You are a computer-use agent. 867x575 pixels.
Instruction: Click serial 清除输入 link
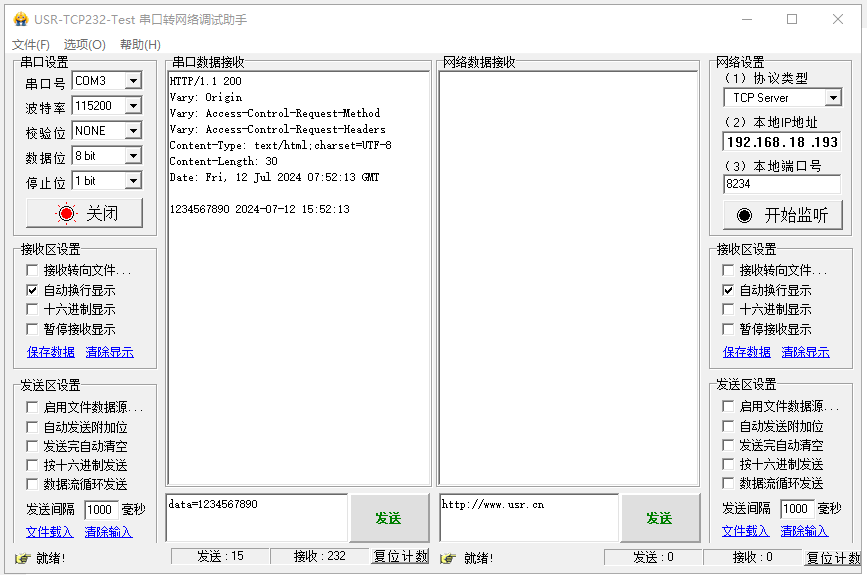click(x=108, y=532)
